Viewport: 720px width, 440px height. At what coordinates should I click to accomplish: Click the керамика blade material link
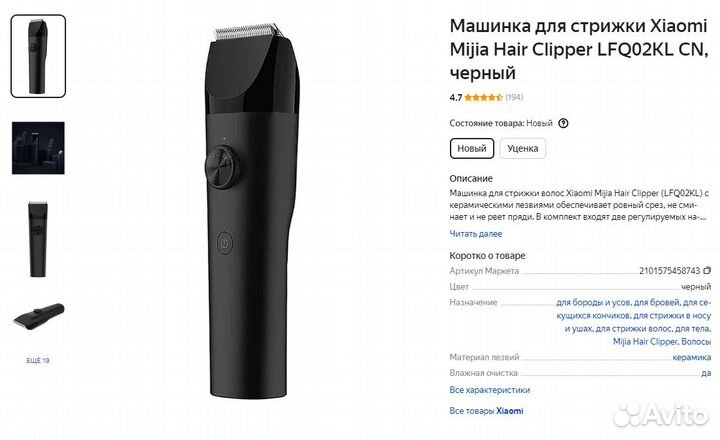tap(692, 357)
